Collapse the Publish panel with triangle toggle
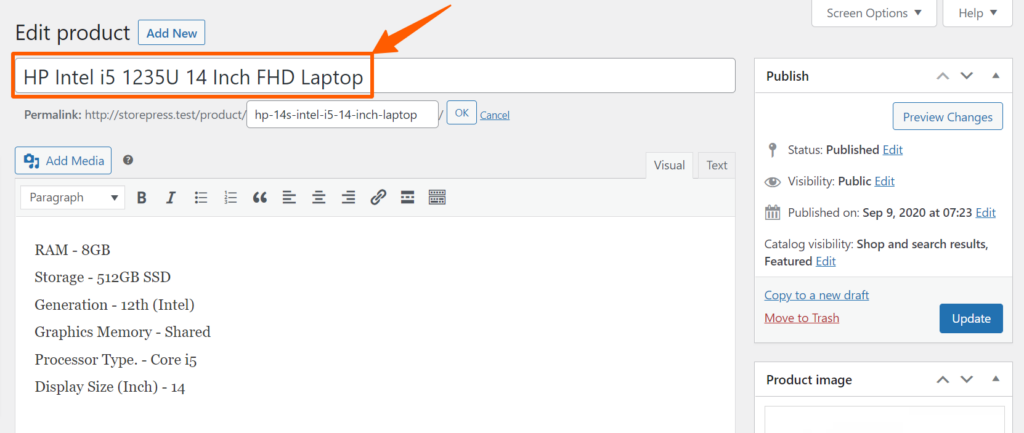 click(x=996, y=76)
